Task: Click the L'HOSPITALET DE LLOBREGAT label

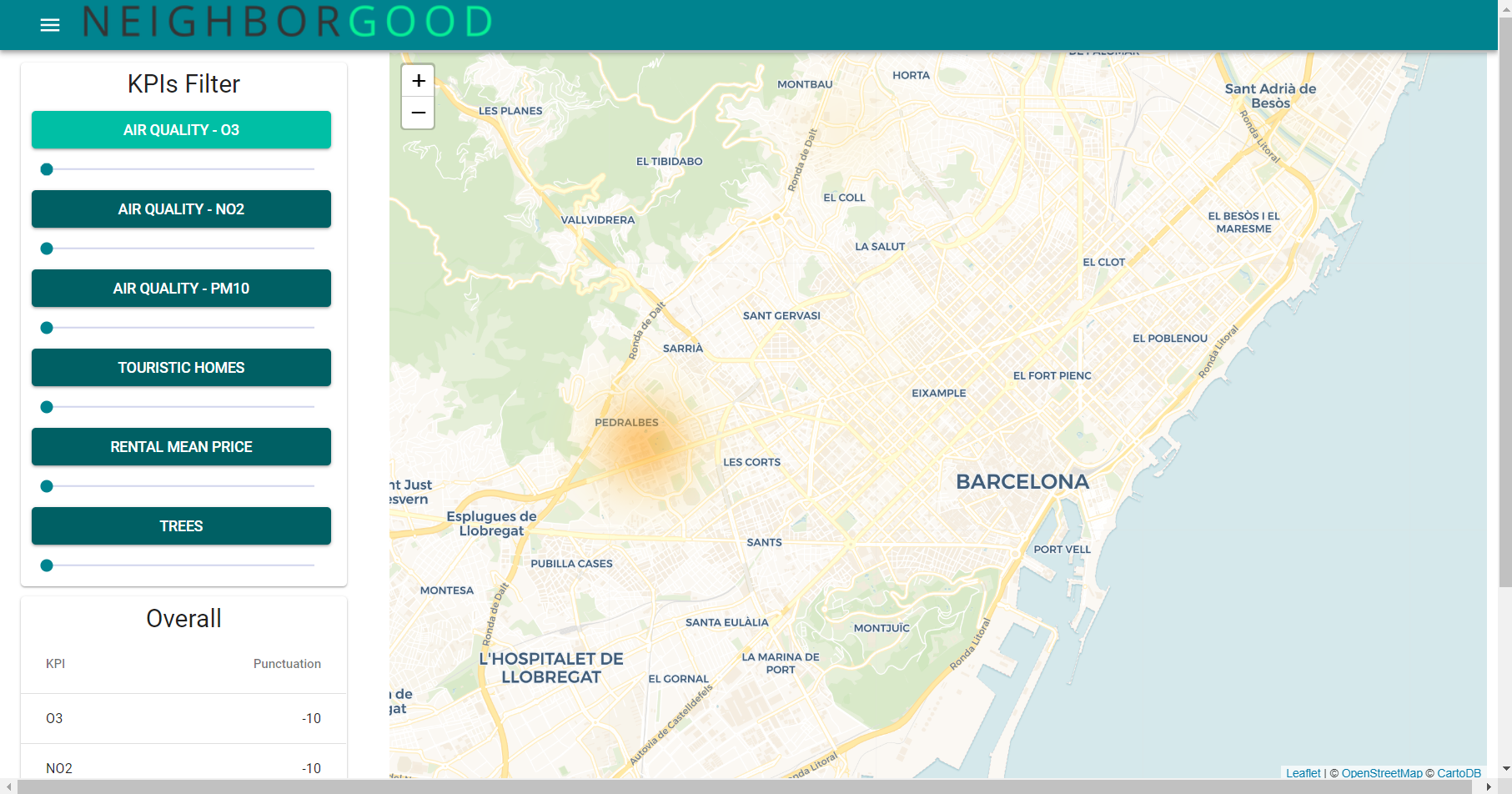Action: [551, 668]
